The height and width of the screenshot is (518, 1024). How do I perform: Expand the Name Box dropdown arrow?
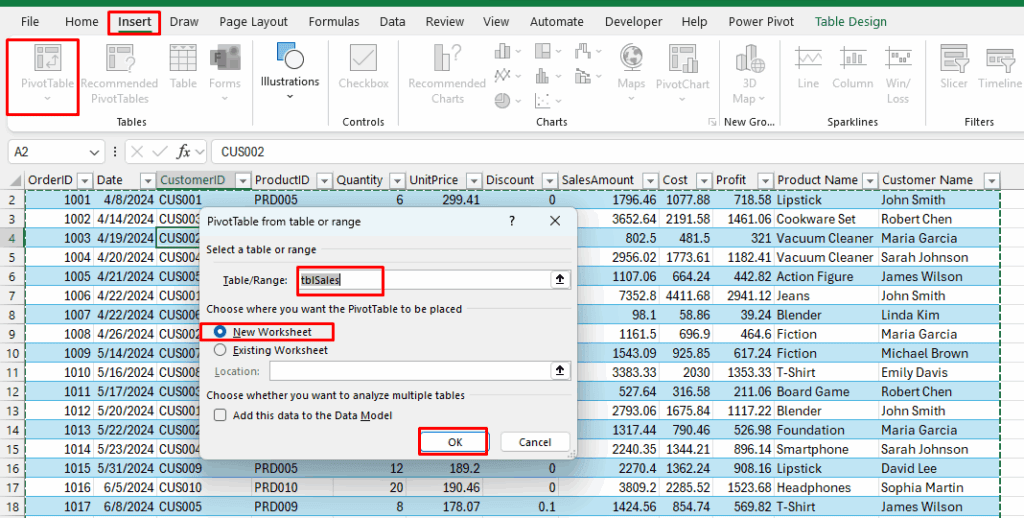point(94,152)
